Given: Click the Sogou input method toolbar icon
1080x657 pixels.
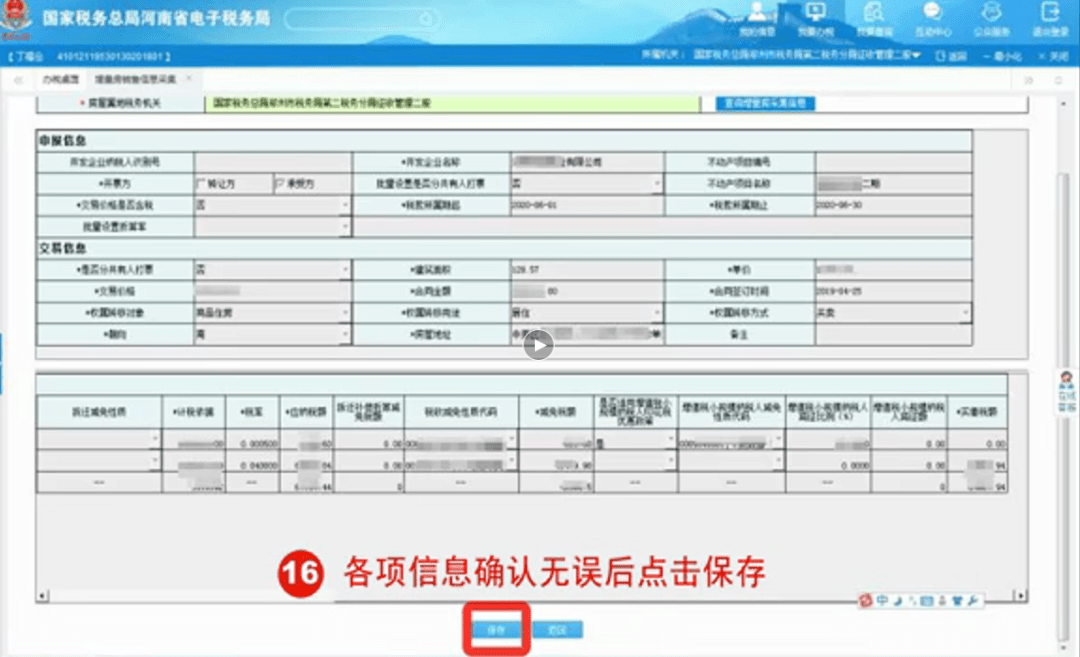Looking at the screenshot, I should click(x=866, y=601).
